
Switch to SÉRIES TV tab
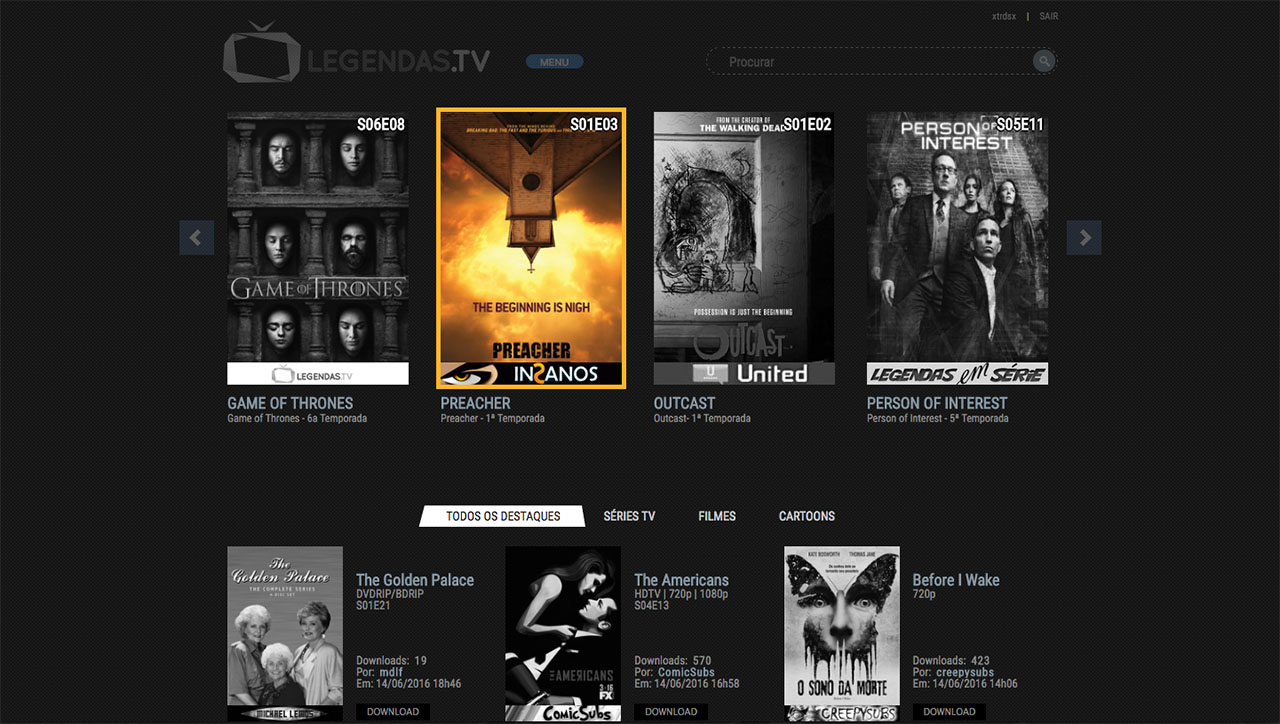pyautogui.click(x=629, y=516)
